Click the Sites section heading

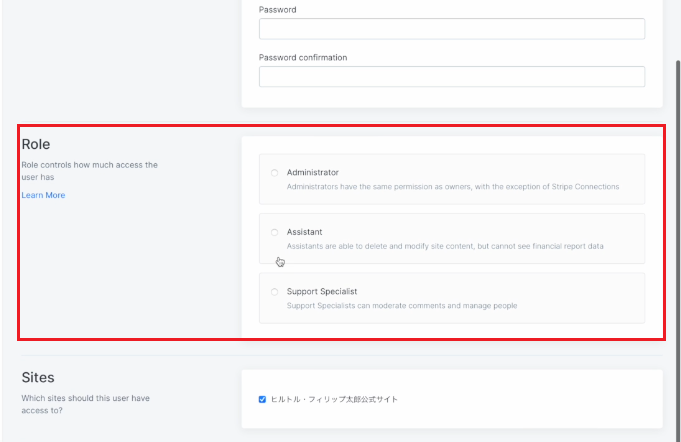38,377
